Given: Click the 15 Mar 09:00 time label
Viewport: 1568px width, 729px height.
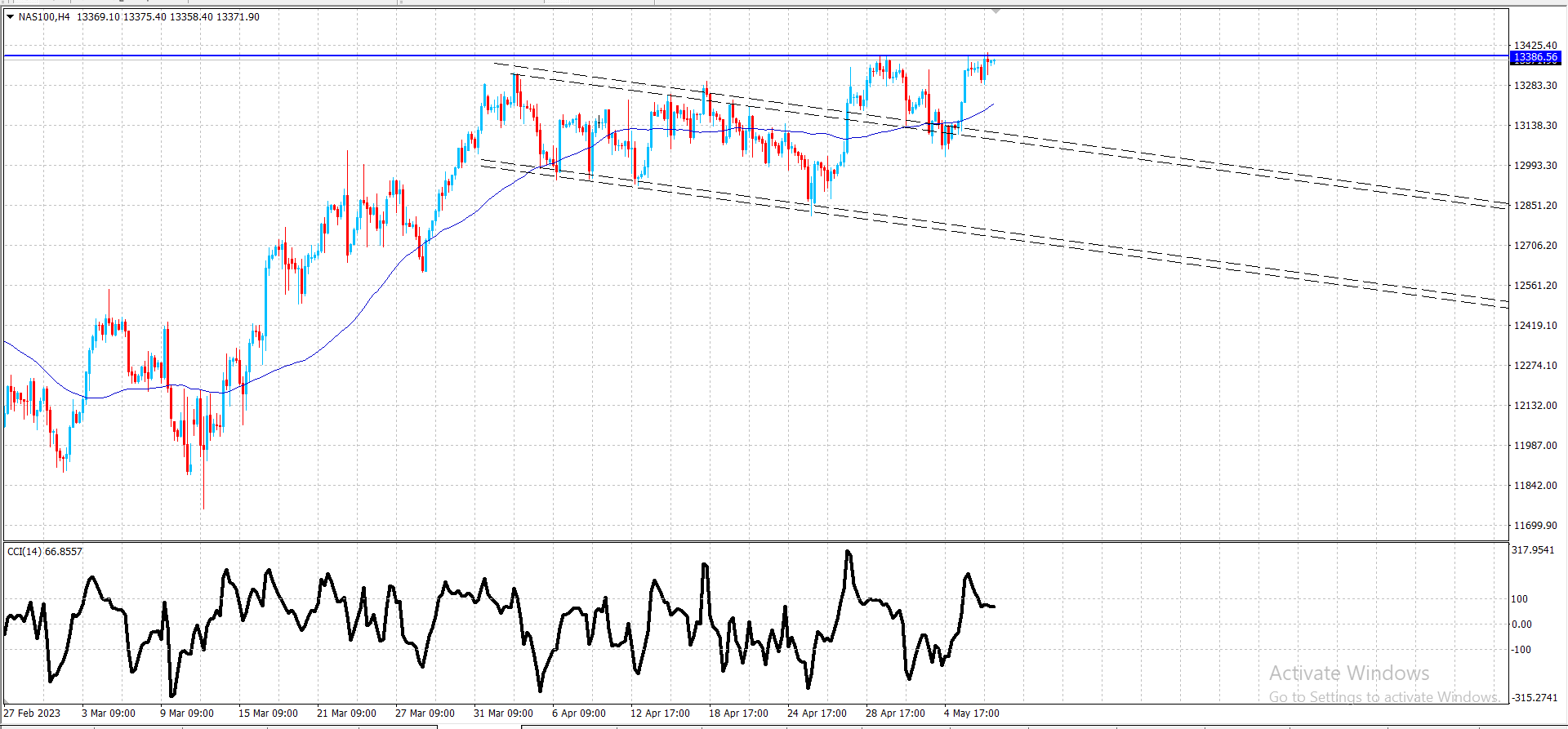Looking at the screenshot, I should pos(269,713).
